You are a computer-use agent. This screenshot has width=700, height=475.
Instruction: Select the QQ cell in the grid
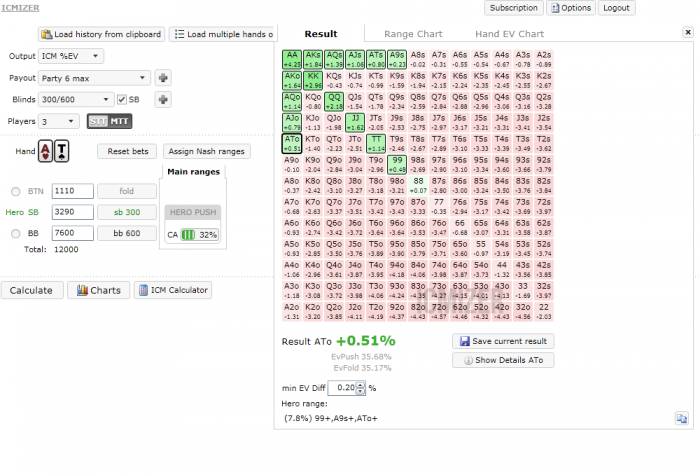334,101
